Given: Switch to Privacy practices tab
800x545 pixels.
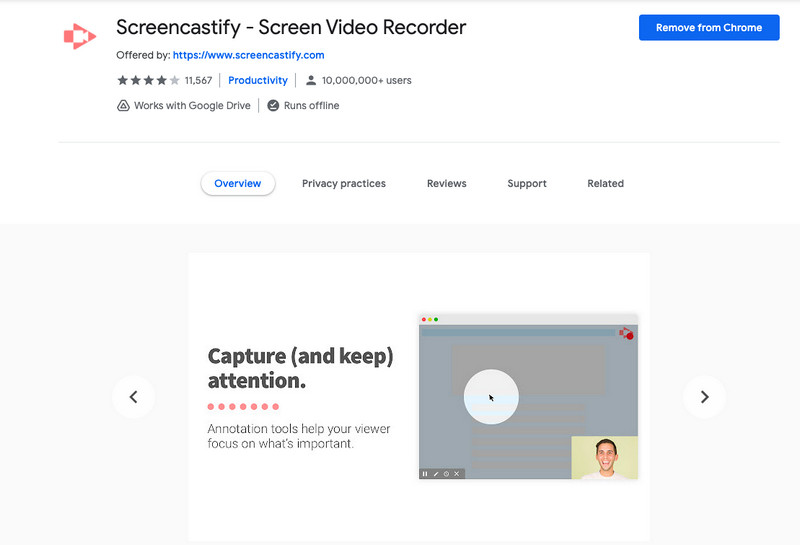Looking at the screenshot, I should point(344,183).
